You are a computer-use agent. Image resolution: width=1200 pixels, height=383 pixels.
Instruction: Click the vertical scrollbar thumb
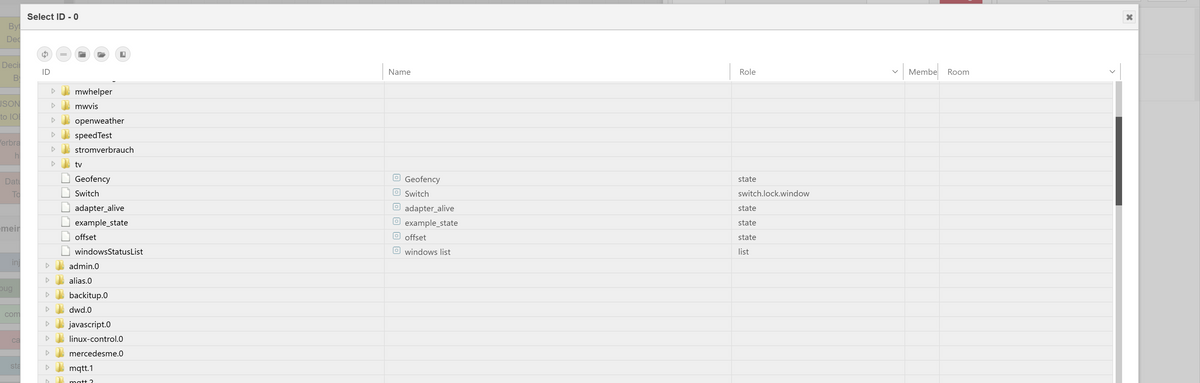click(1119, 161)
